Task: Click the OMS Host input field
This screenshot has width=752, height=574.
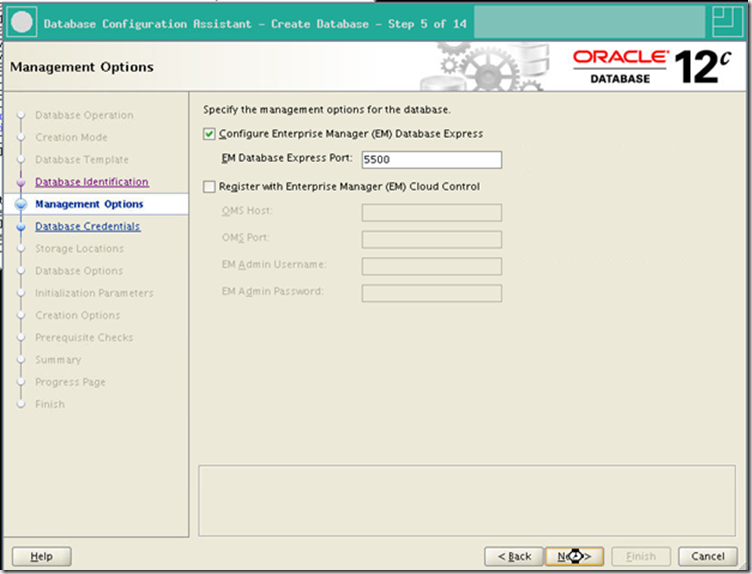Action: click(432, 212)
